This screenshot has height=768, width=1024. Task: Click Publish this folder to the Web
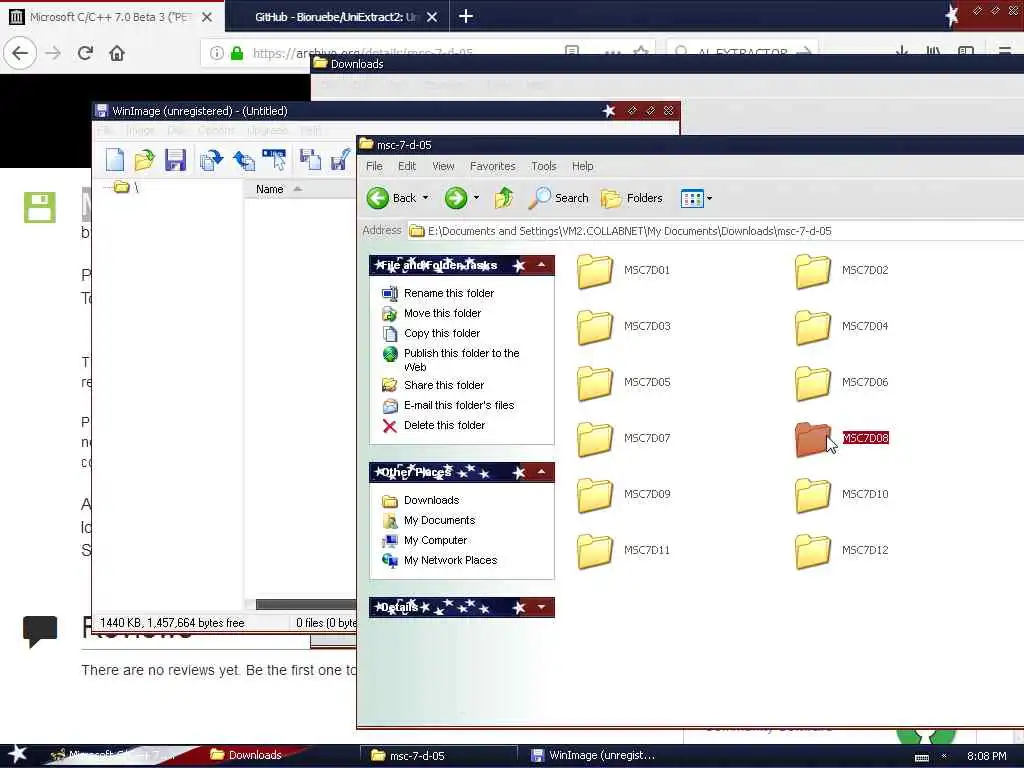461,360
